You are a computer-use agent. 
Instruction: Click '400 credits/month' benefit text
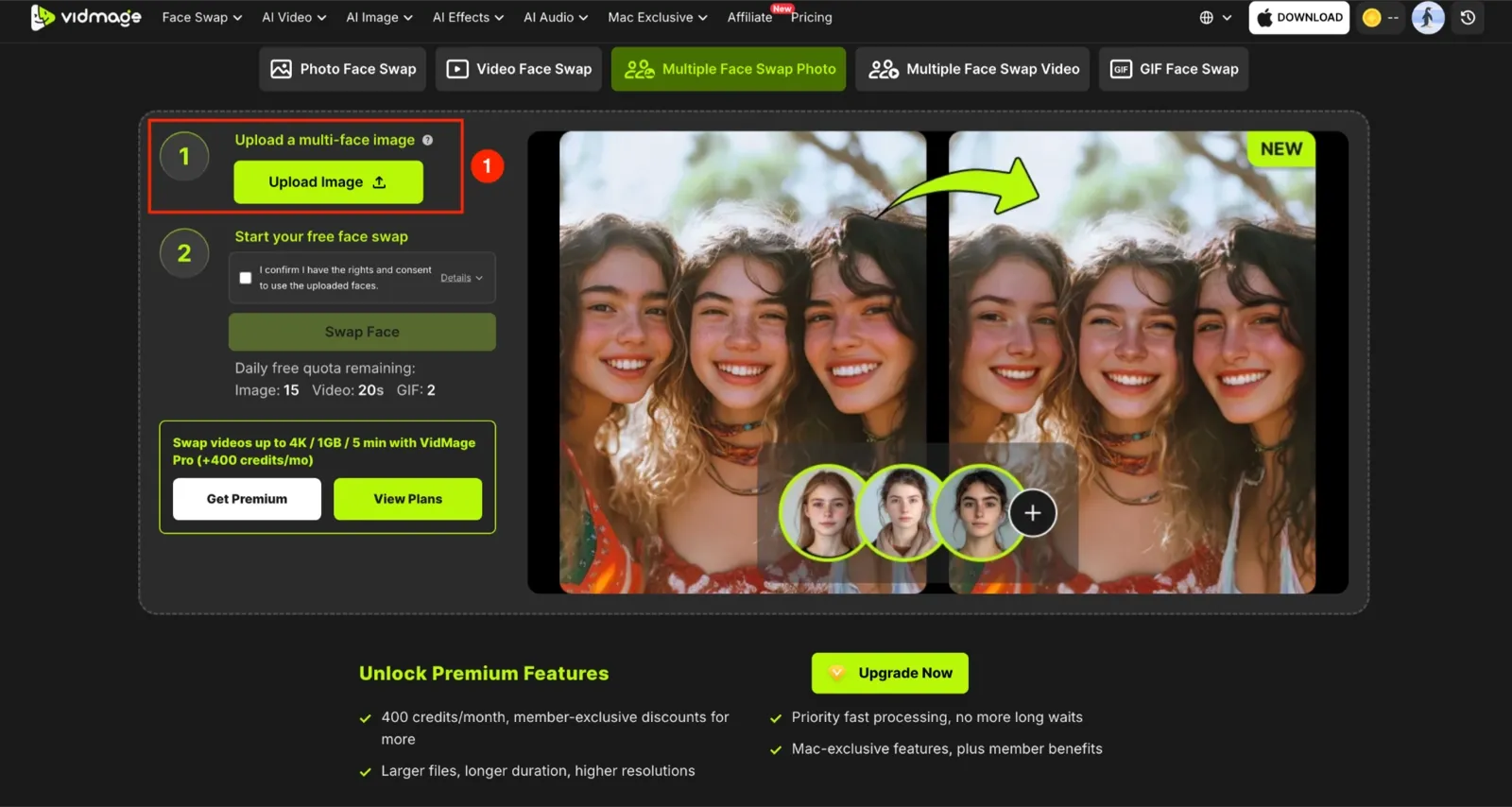pyautogui.click(x=555, y=728)
